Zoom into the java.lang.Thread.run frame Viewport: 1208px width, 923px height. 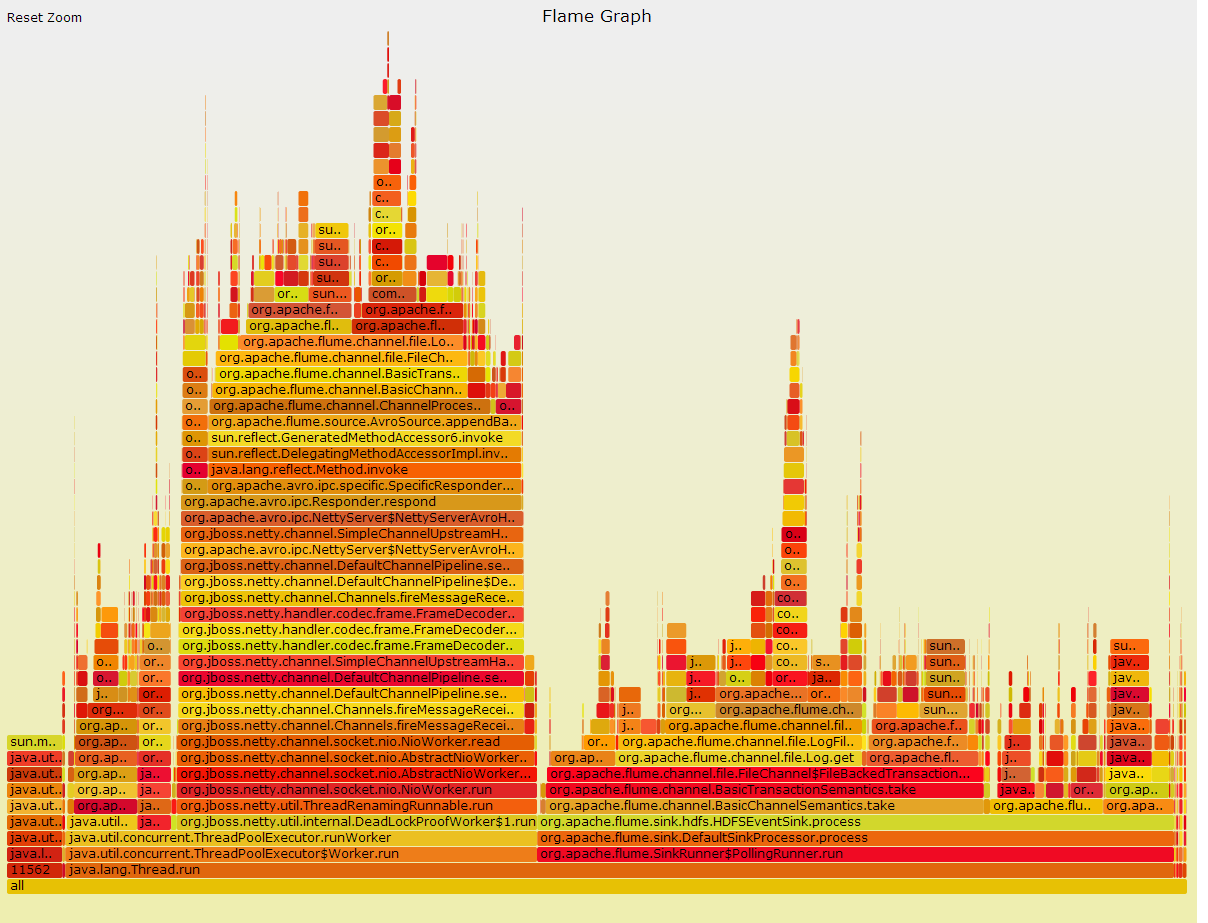(400, 869)
